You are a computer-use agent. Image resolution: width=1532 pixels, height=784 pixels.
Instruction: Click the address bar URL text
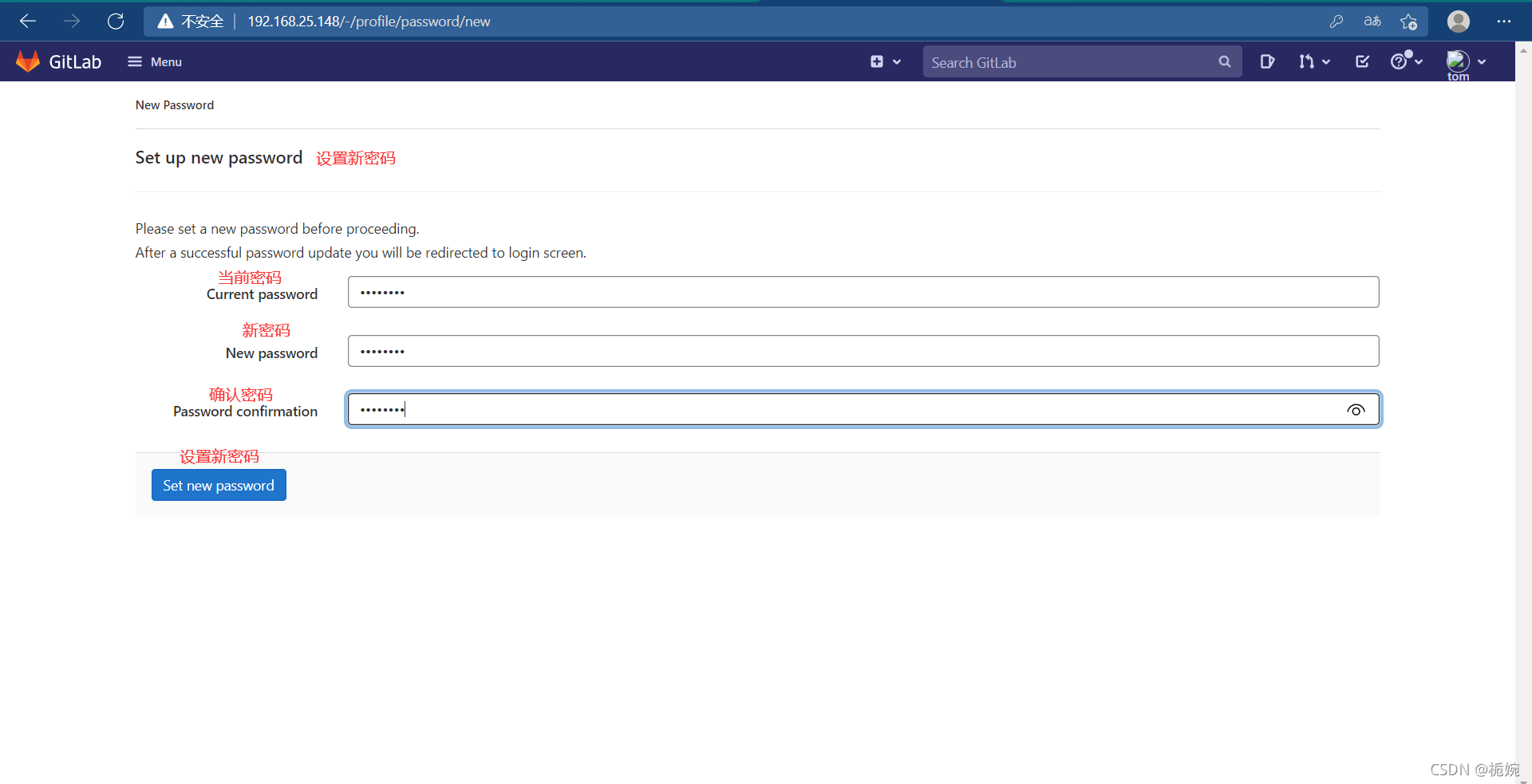[x=369, y=22]
